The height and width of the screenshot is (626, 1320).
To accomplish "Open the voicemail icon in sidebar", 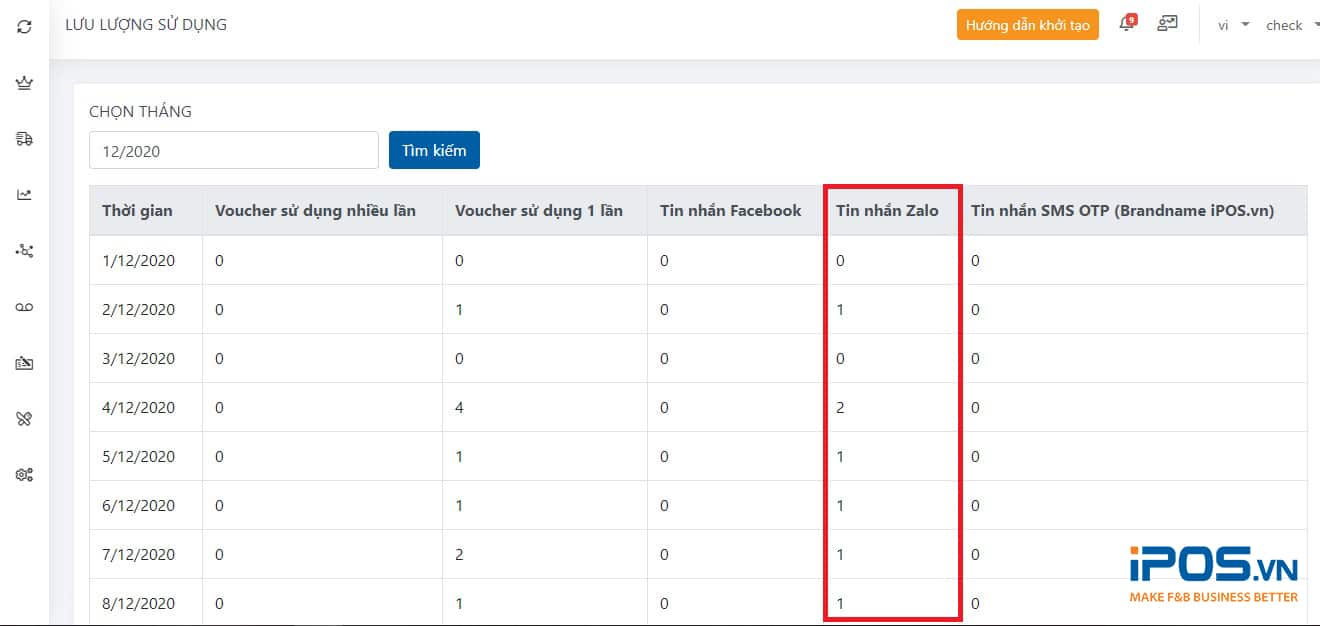I will (x=25, y=307).
